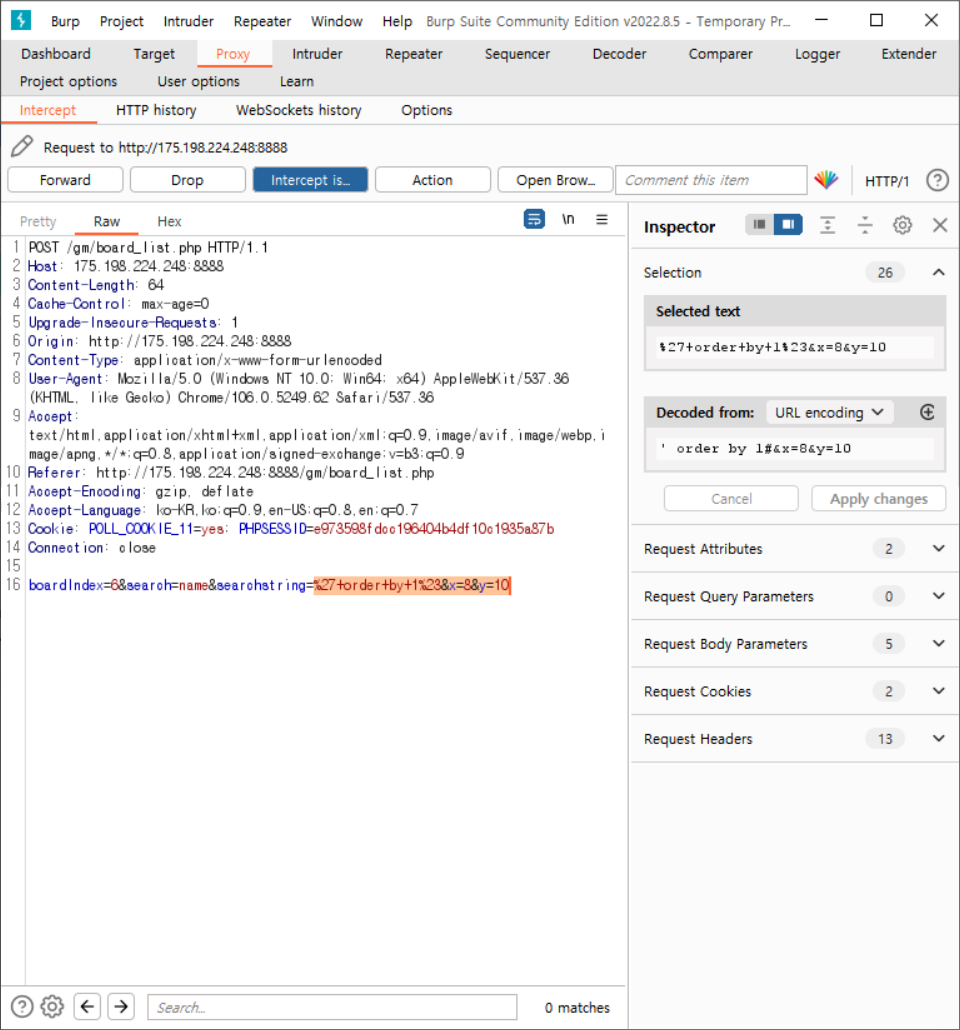Switch Inspector to side-by-side layout icon
960x1030 pixels.
pos(788,225)
